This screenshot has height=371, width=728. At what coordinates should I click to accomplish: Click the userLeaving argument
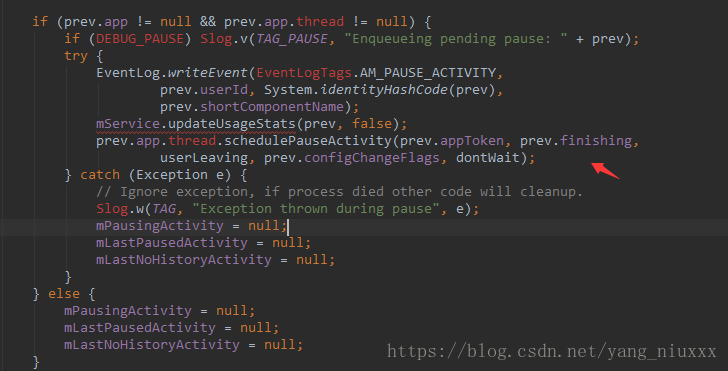[204, 158]
